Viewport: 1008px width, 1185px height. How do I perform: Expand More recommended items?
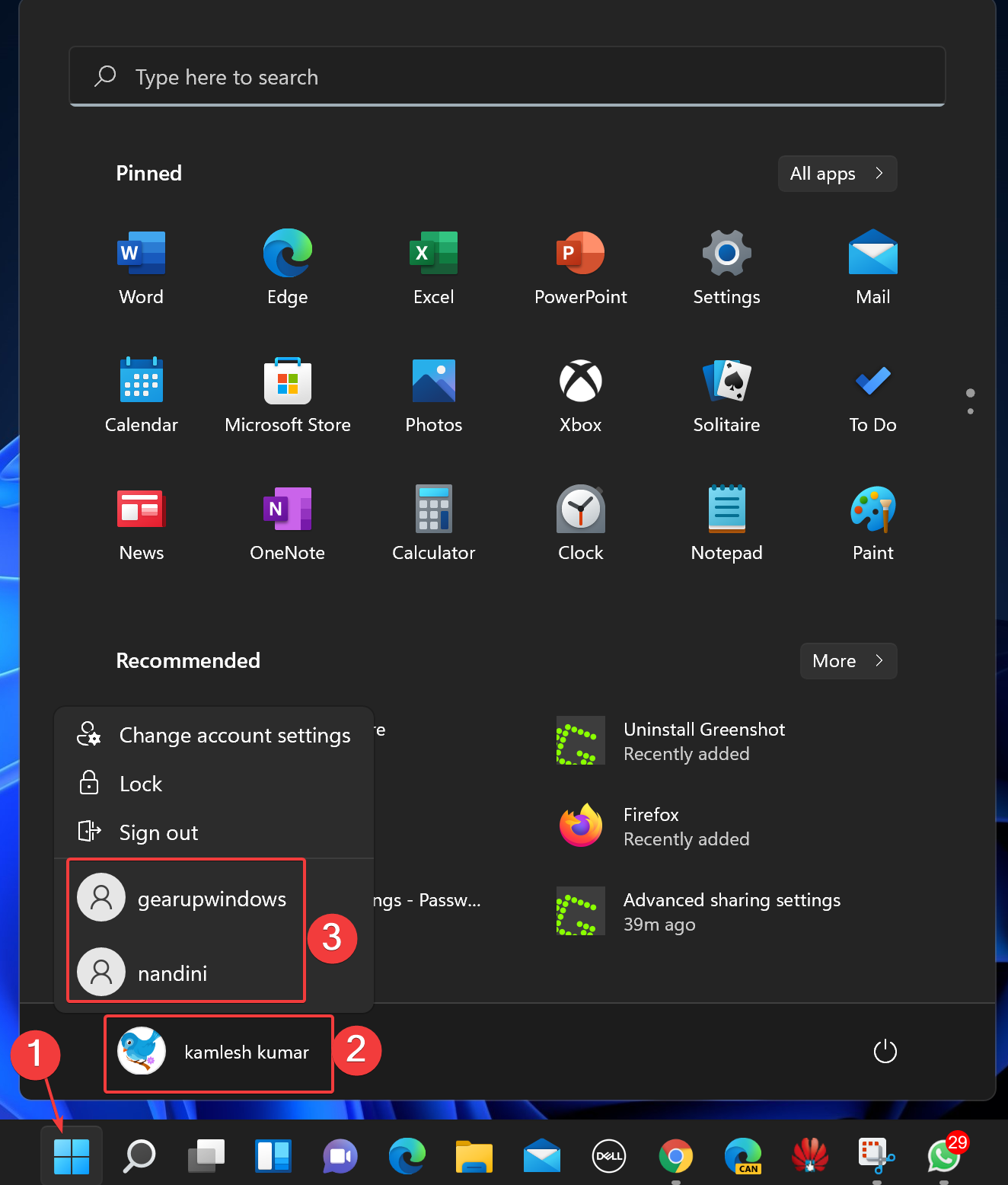click(x=849, y=661)
